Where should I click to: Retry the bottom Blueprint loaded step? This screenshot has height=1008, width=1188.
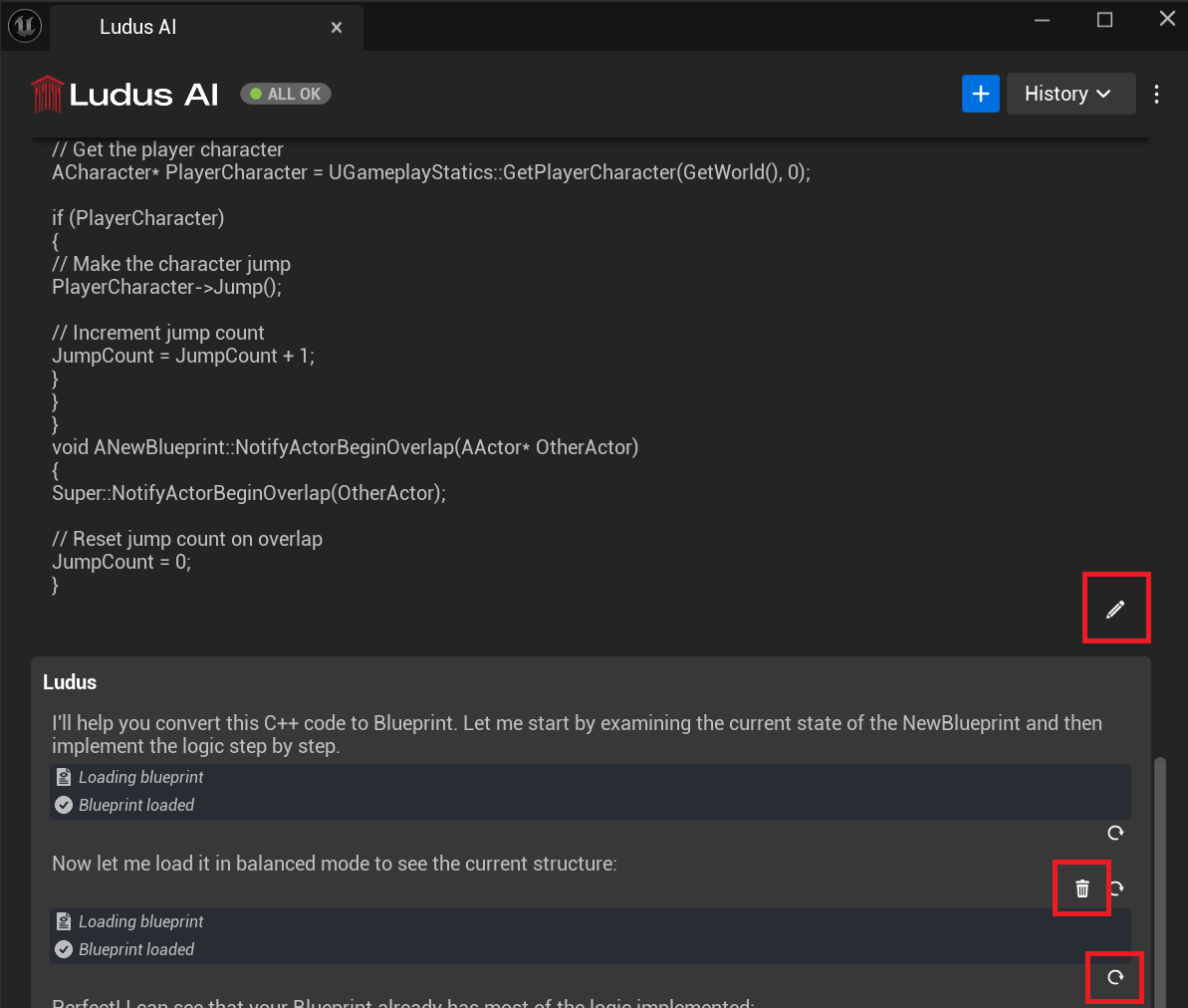(1114, 977)
